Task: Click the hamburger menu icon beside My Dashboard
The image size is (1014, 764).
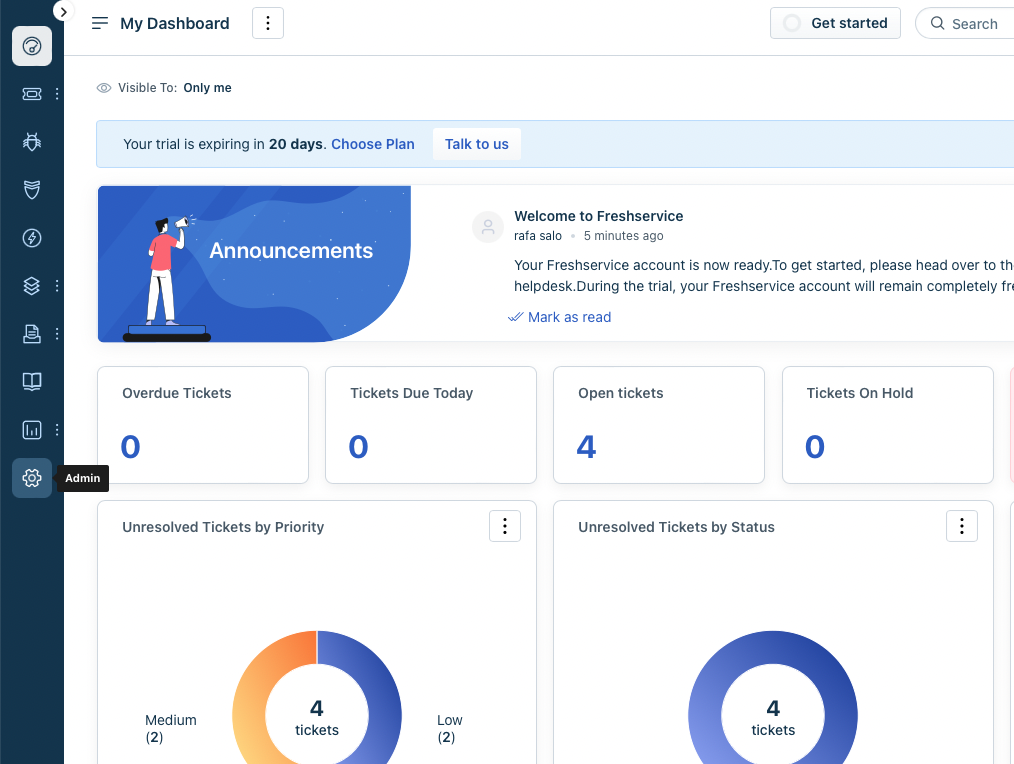Action: (x=100, y=23)
